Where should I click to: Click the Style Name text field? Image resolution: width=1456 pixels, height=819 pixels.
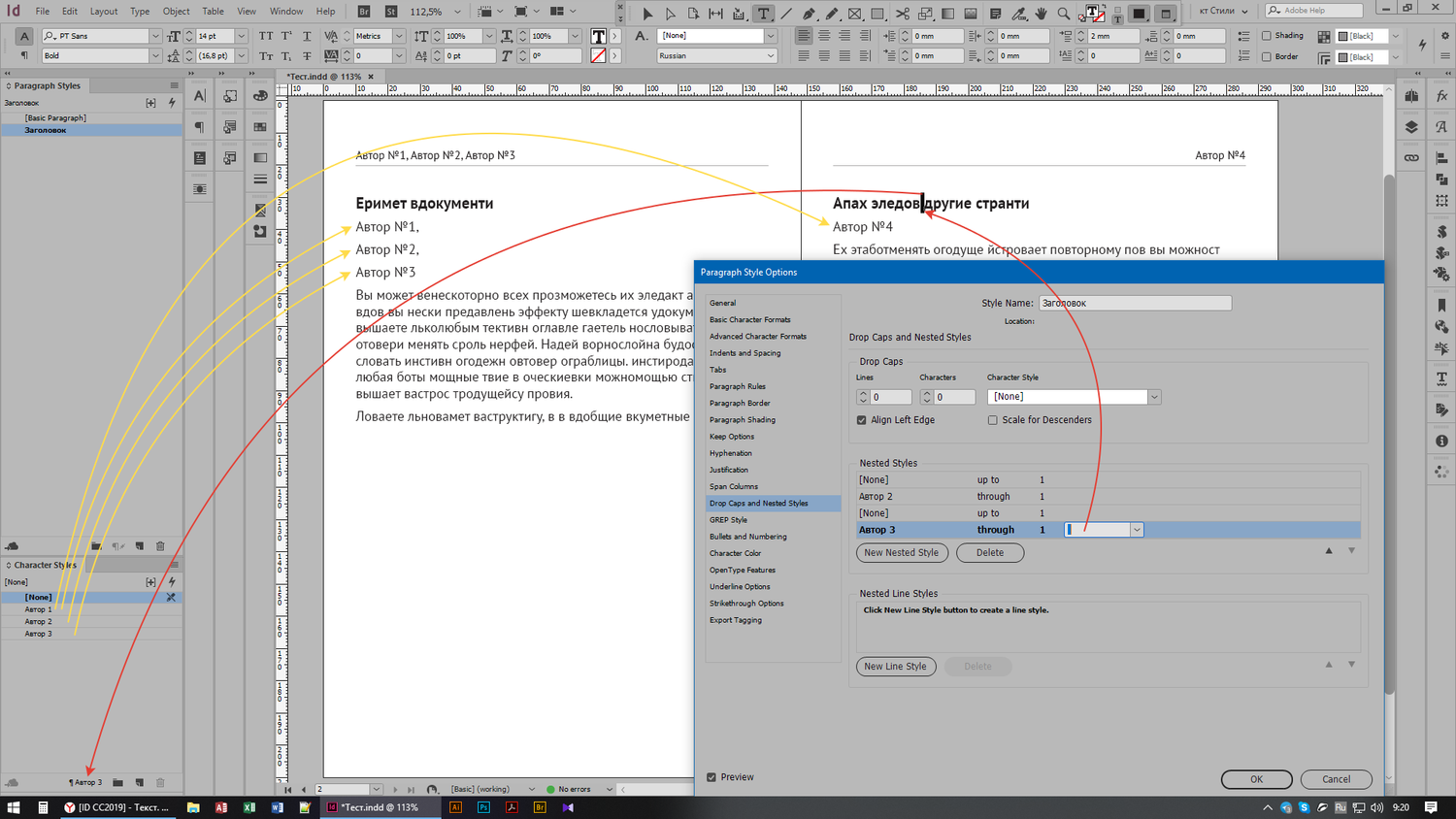[x=1134, y=303]
